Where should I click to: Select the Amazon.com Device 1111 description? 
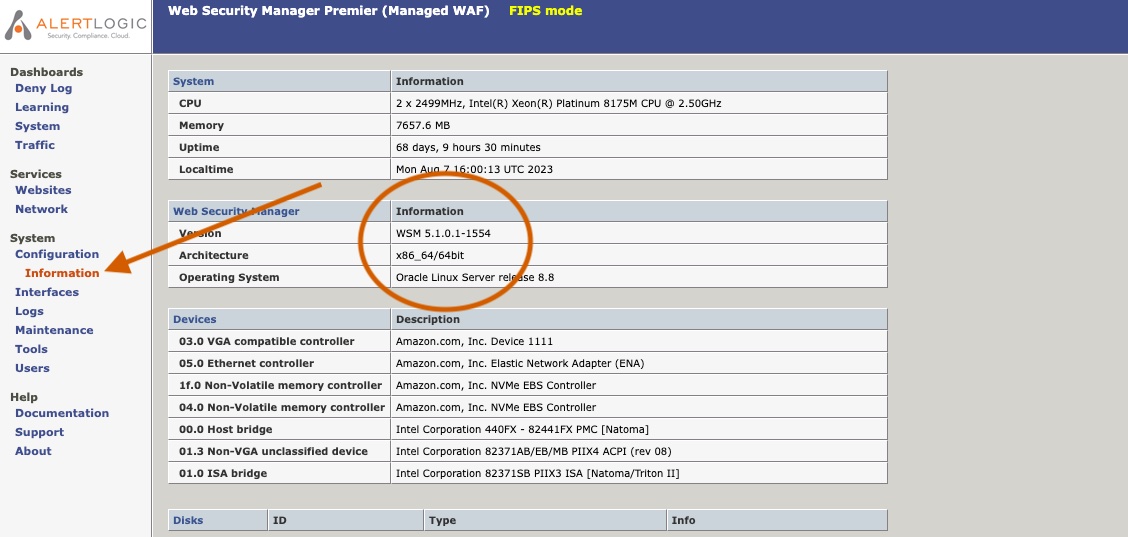click(x=474, y=341)
